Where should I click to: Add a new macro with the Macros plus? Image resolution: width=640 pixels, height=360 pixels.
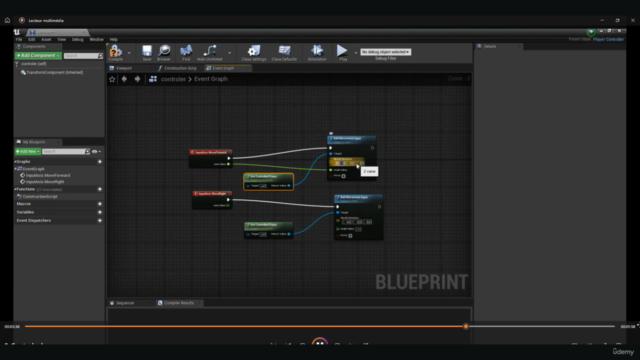[x=100, y=204]
